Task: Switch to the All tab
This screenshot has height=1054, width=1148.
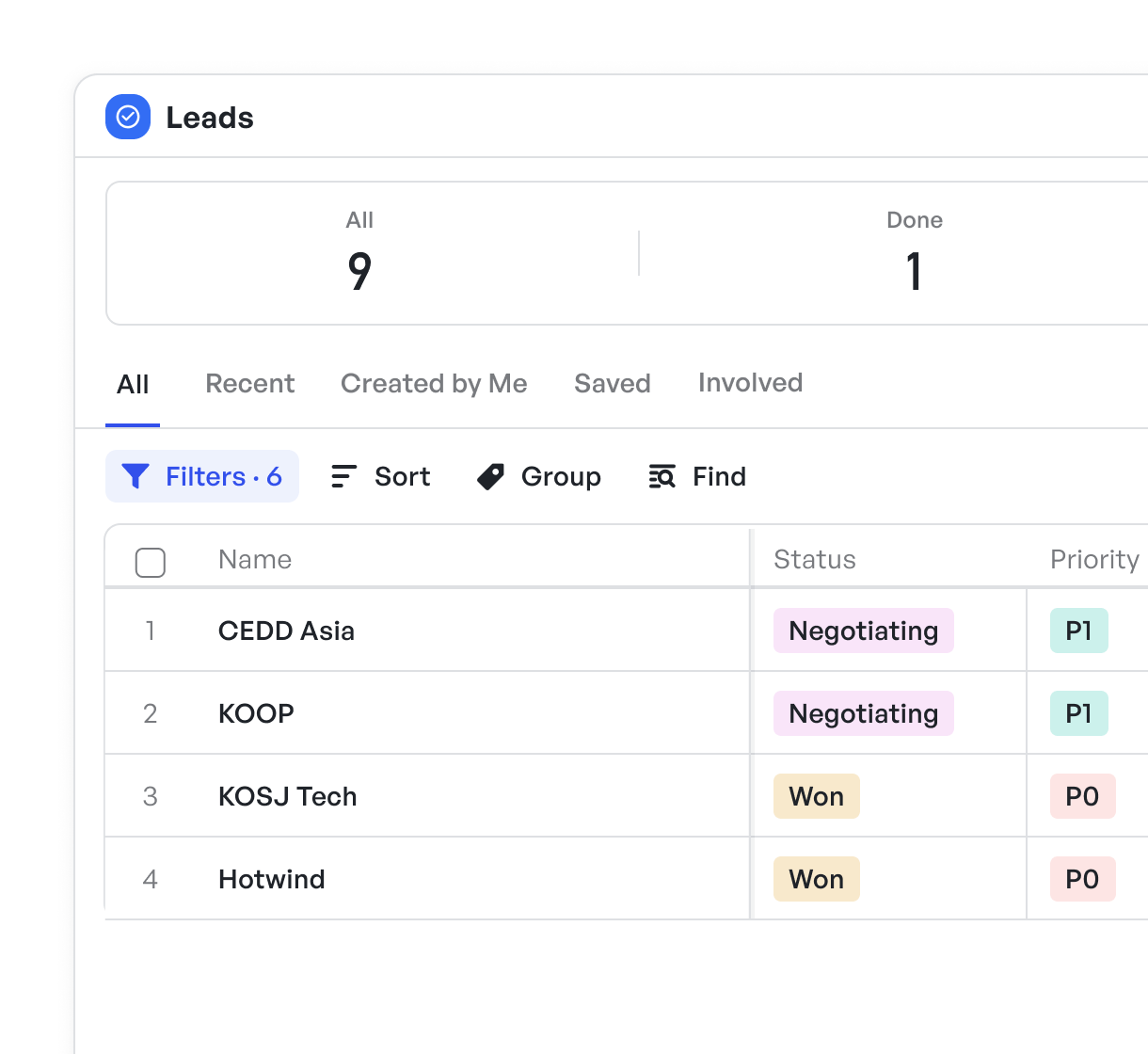Action: click(133, 384)
